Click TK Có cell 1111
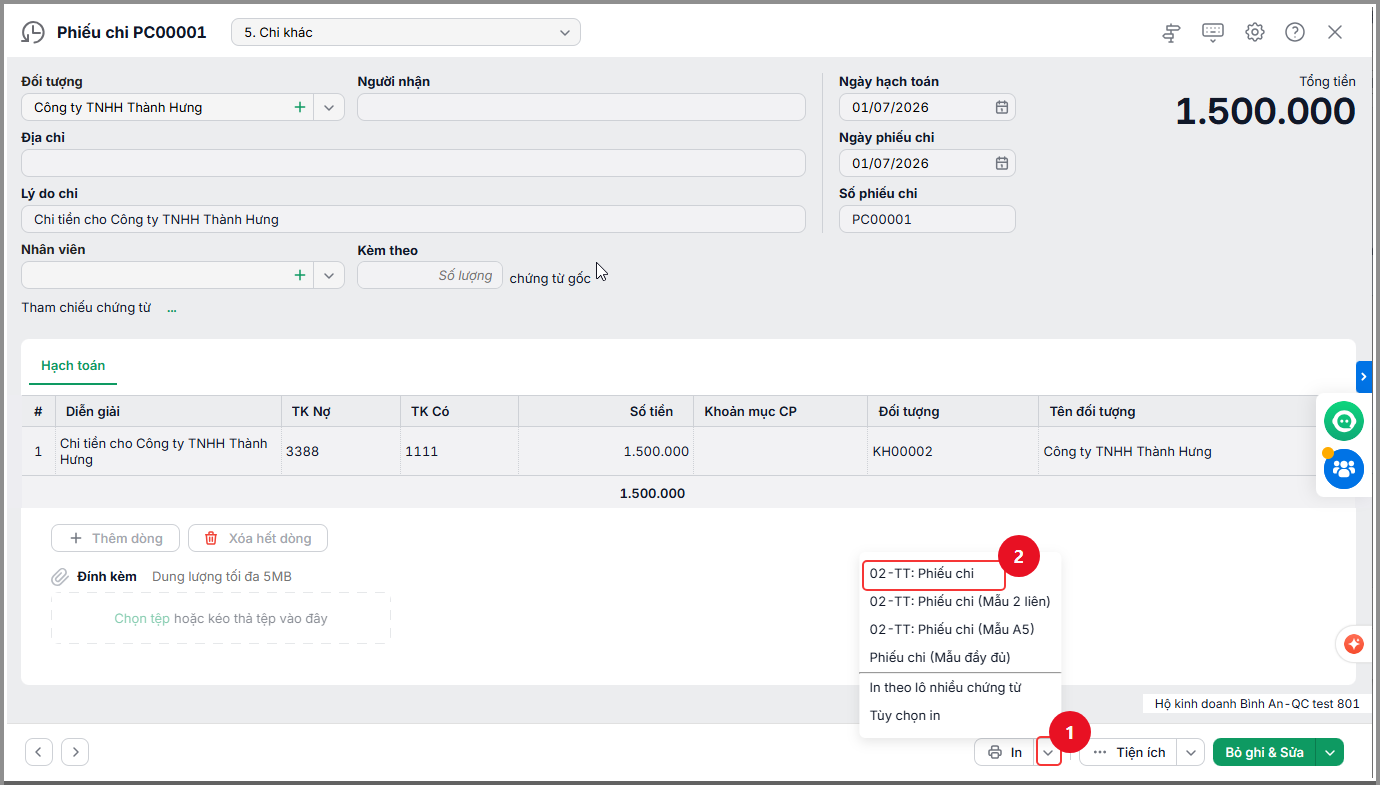 (459, 451)
